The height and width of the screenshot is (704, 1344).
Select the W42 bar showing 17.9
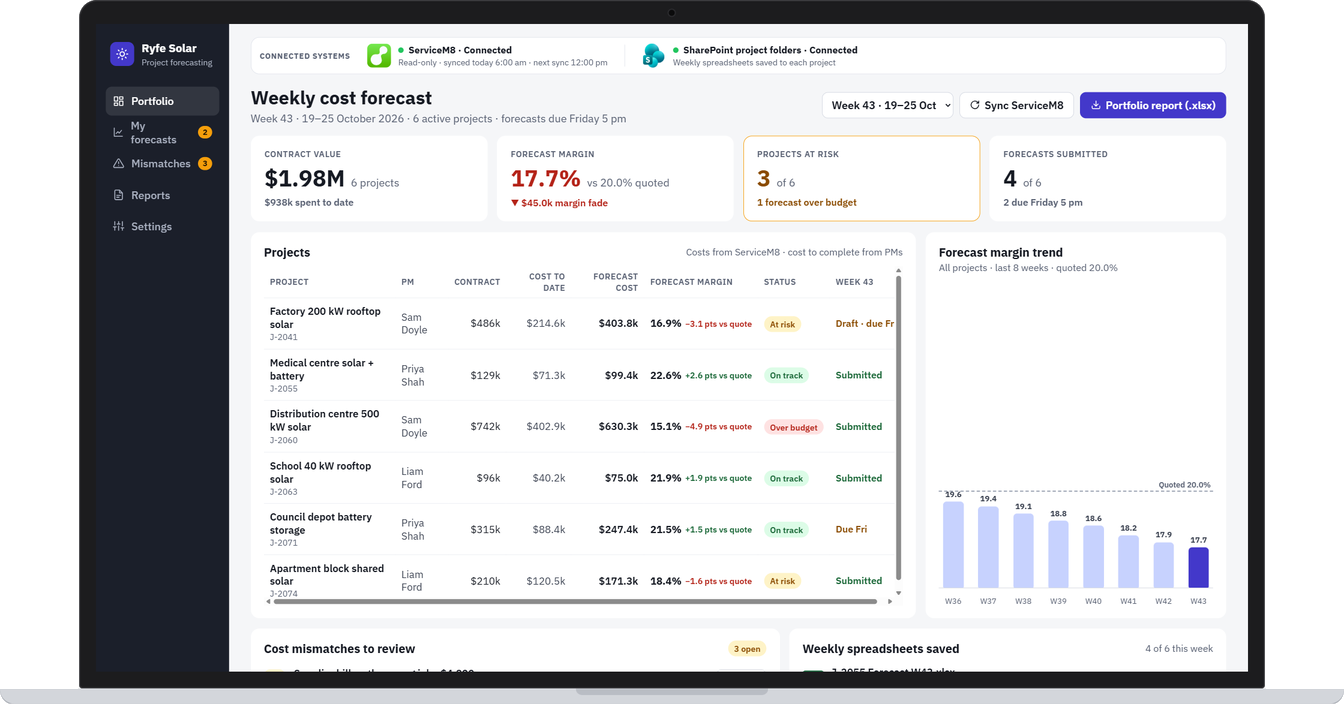(1163, 565)
